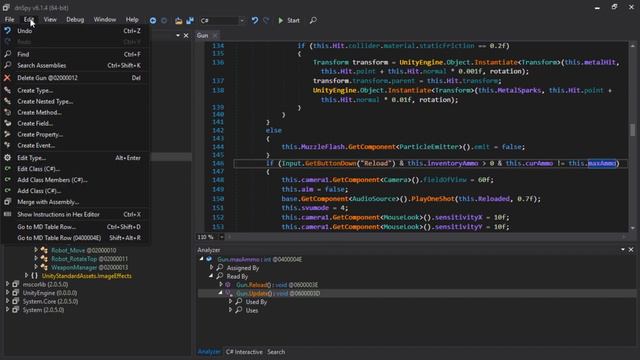
Task: Expand the Used By node
Action: [x=230, y=302]
